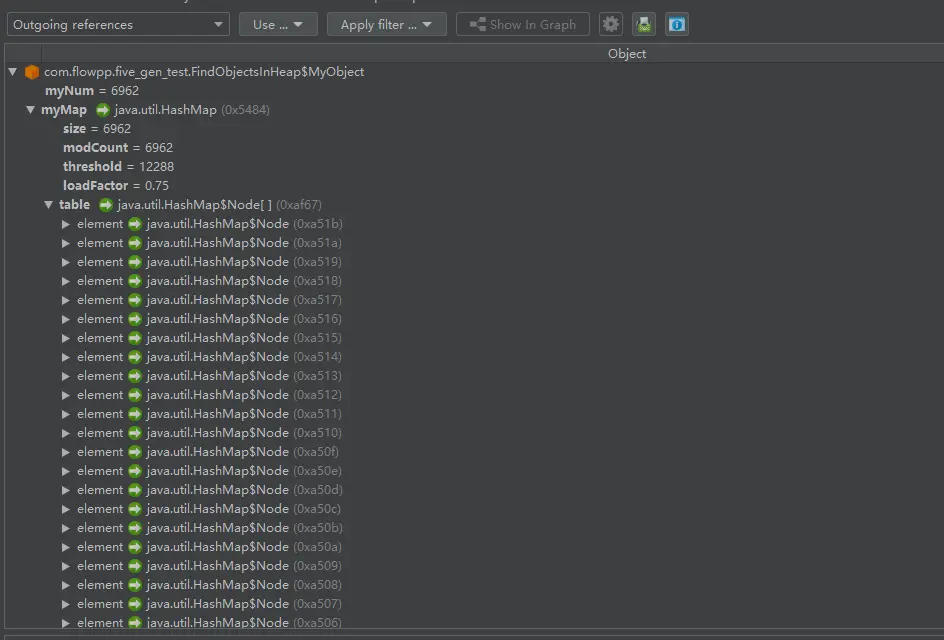Click green reference icon of element 0xa50d
The width and height of the screenshot is (944, 640).
(x=135, y=490)
